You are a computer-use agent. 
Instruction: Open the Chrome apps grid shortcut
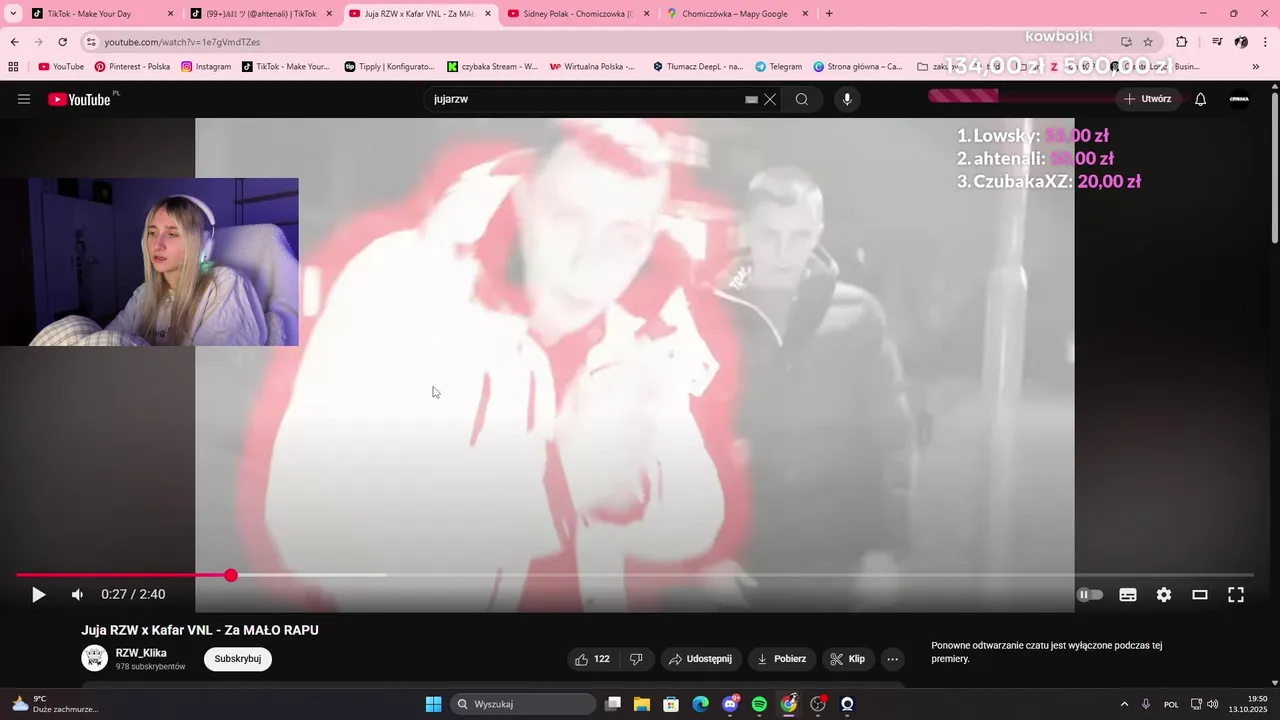point(13,67)
